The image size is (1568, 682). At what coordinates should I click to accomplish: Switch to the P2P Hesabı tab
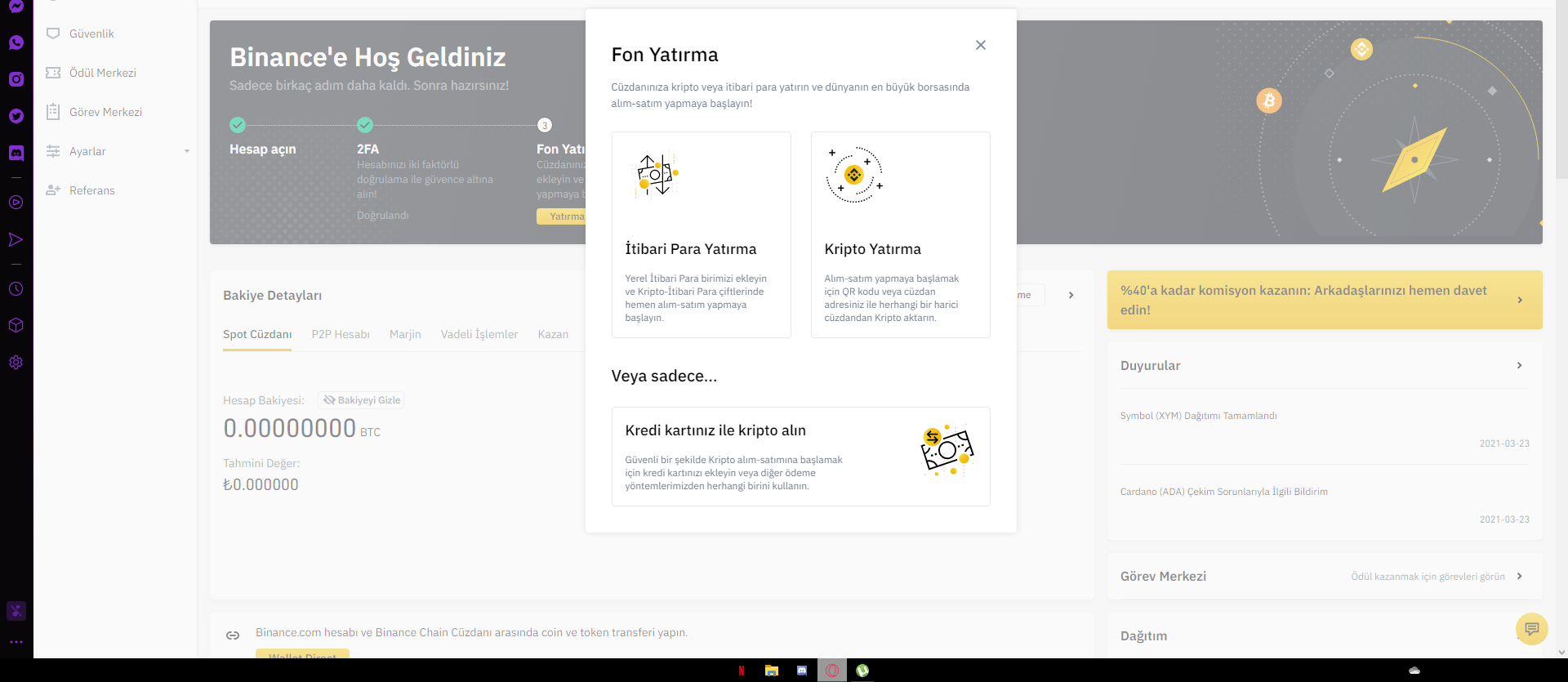click(341, 334)
